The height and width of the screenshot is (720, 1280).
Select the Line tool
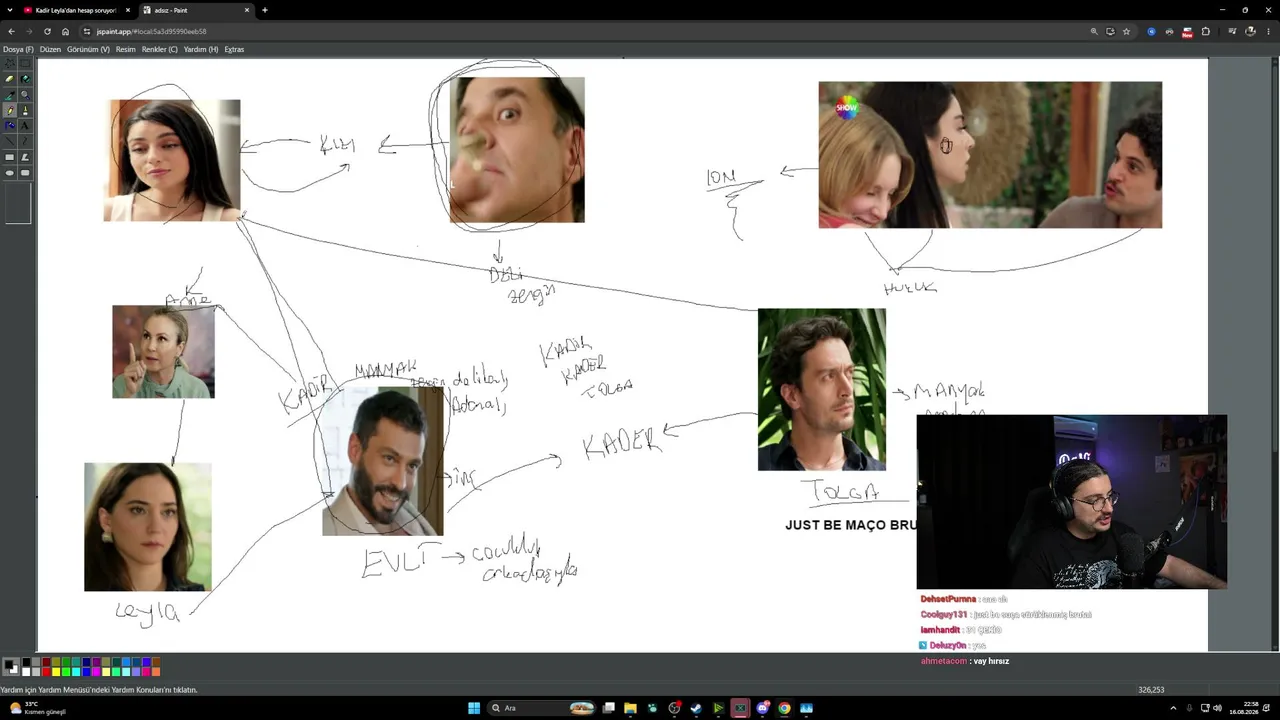coord(10,141)
